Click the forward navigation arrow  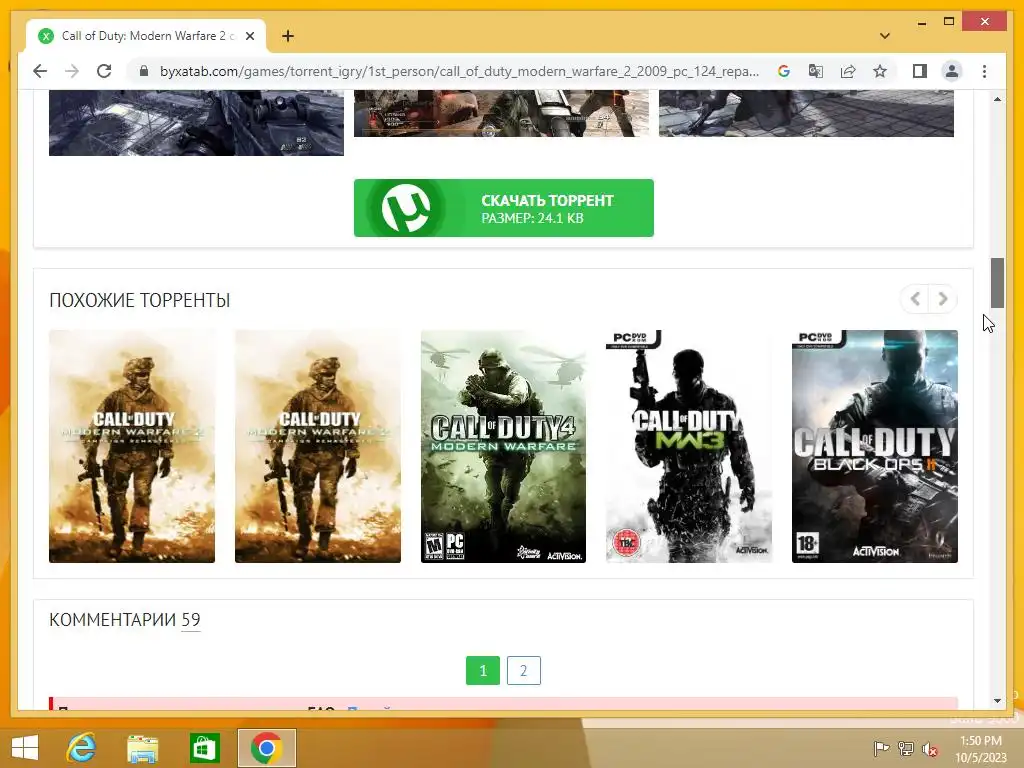click(x=72, y=71)
